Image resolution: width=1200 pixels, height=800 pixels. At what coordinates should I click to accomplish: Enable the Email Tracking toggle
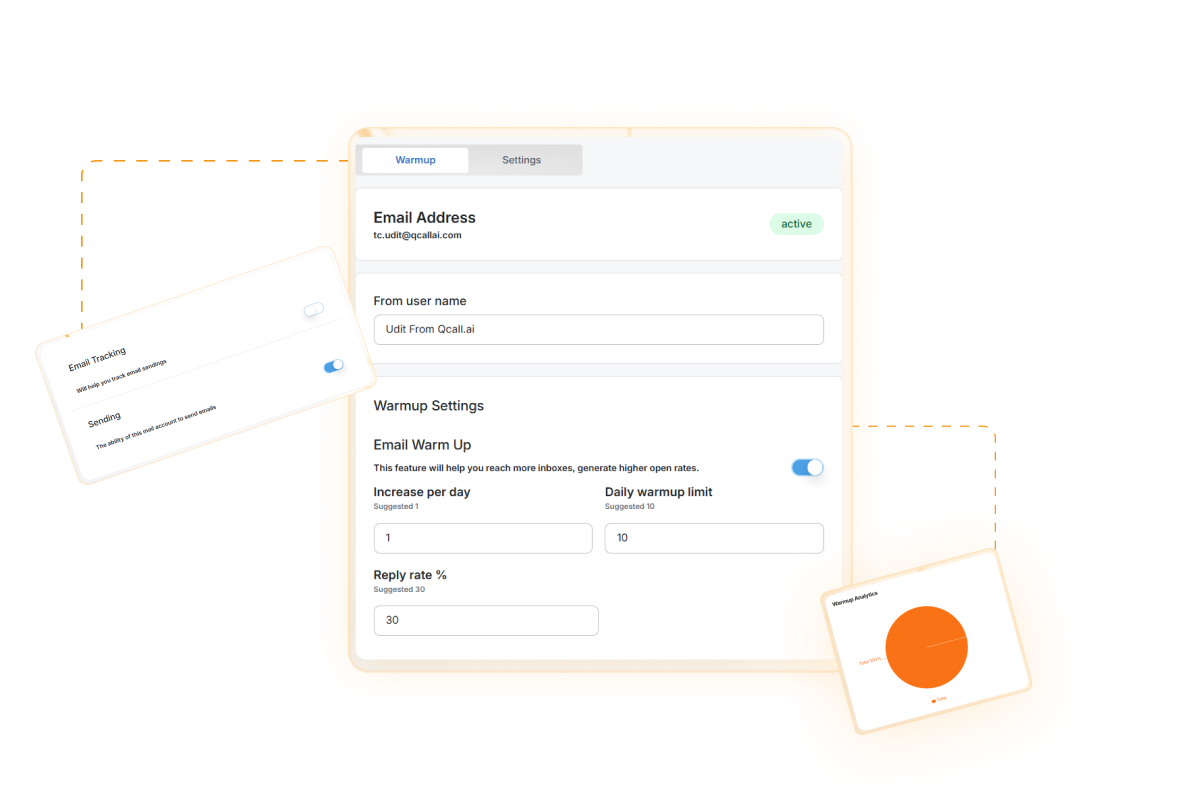314,310
